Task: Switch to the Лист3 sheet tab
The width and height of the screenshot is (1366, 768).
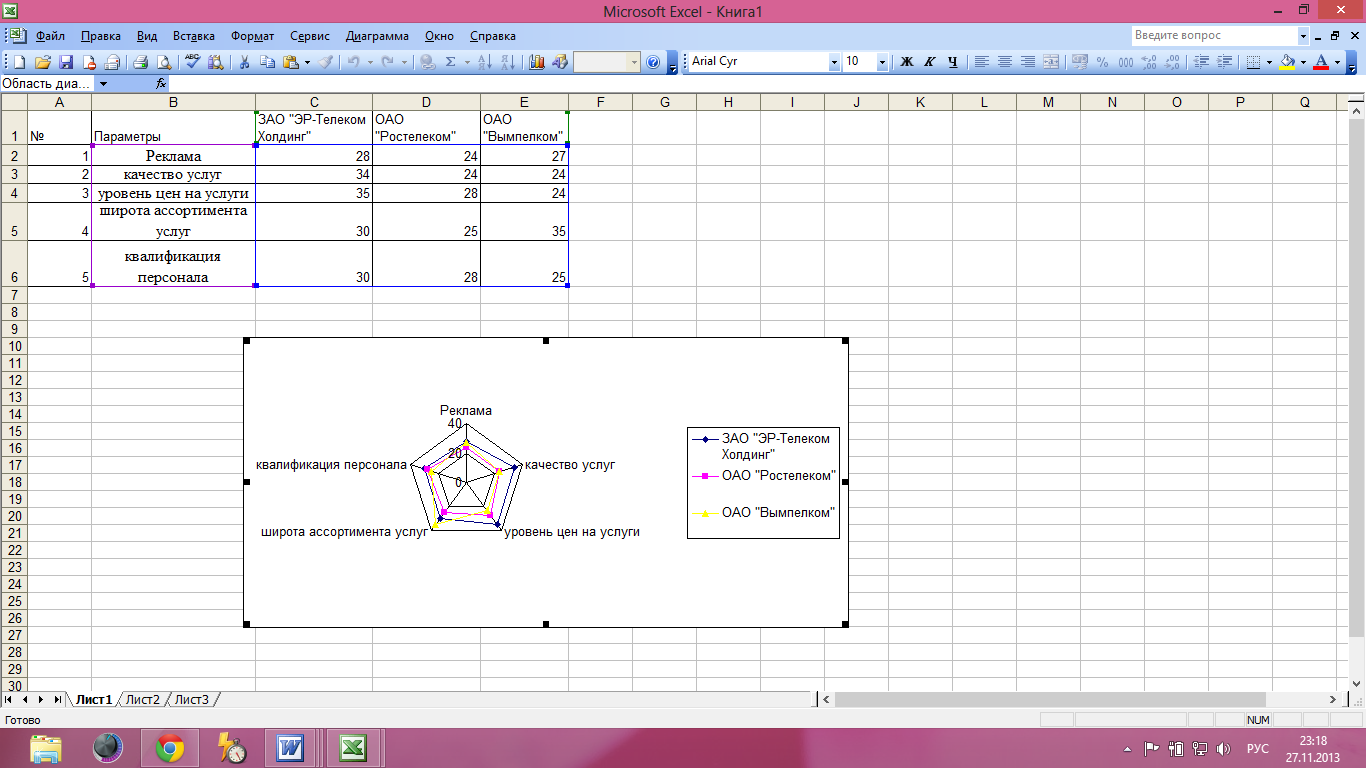Action: [x=192, y=699]
